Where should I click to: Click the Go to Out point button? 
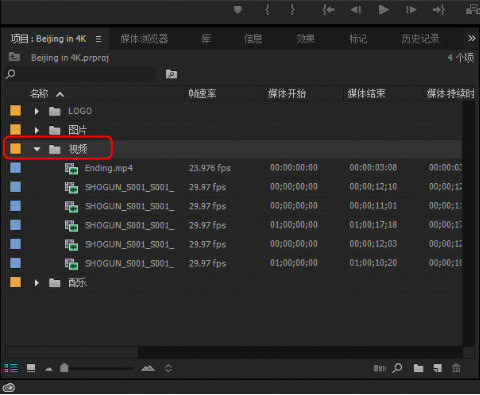point(439,10)
